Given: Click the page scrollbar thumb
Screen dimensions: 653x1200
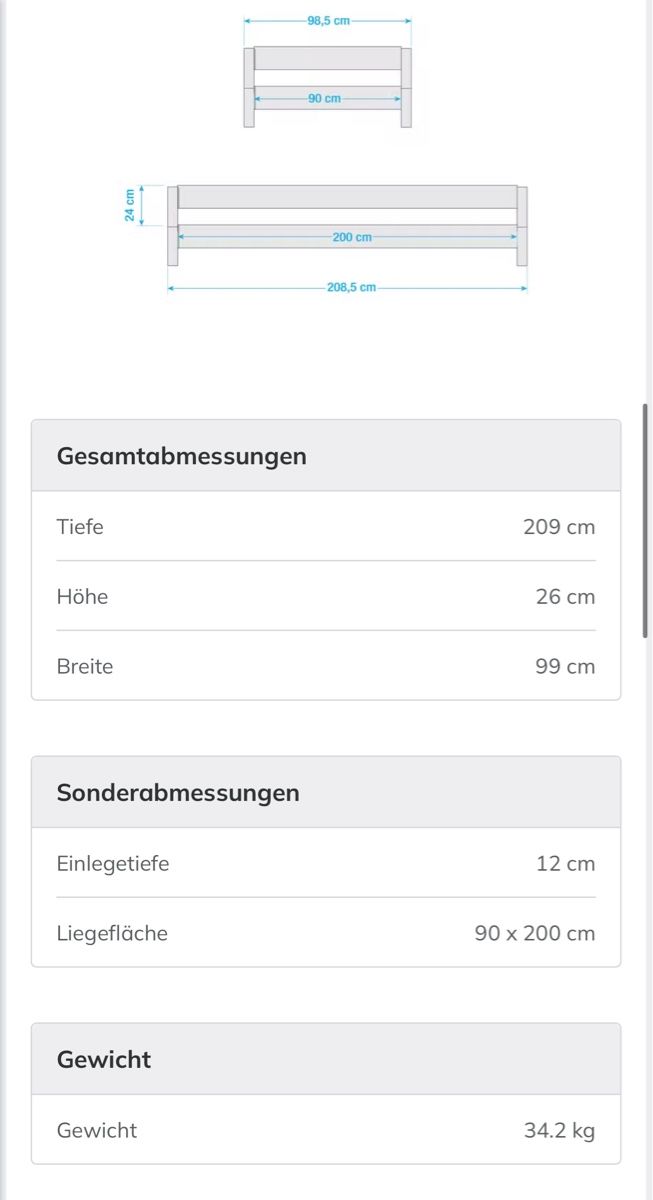Looking at the screenshot, I should pos(647,520).
